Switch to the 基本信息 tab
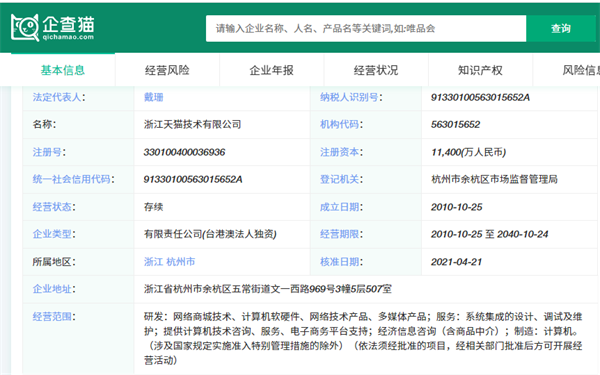The image size is (600, 375). (x=63, y=70)
